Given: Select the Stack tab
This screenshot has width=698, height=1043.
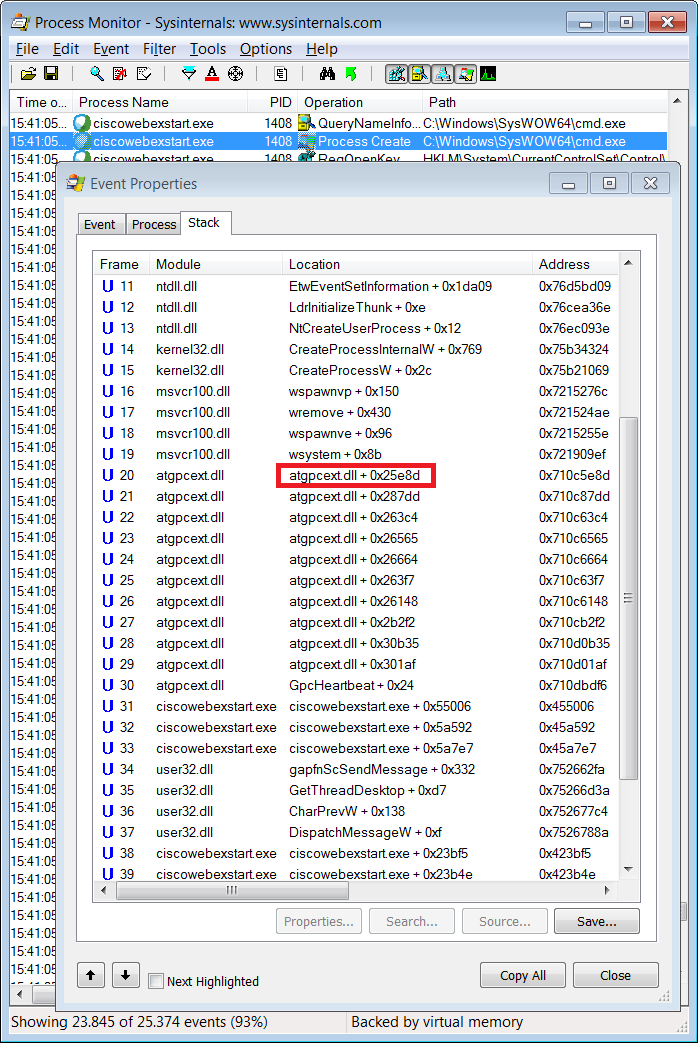Looking at the screenshot, I should pyautogui.click(x=204, y=223).
